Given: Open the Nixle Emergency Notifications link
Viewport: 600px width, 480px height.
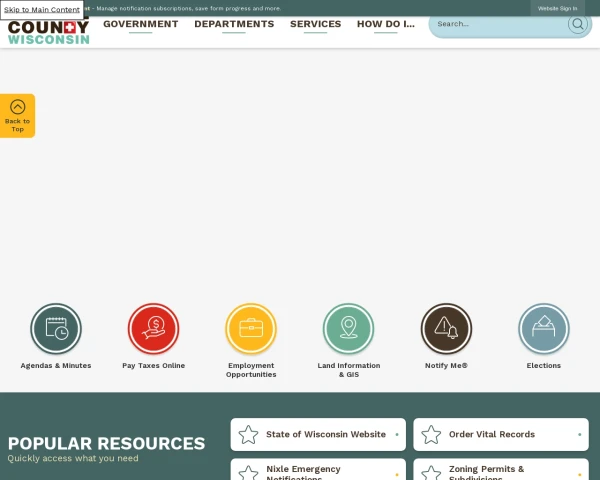Looking at the screenshot, I should coord(318,470).
